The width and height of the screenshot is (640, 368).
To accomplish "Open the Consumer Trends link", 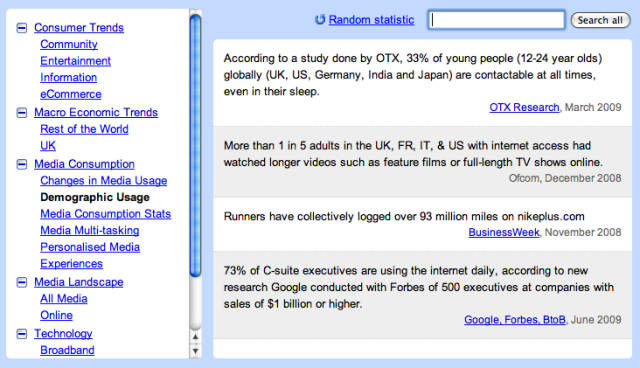I will (x=79, y=27).
